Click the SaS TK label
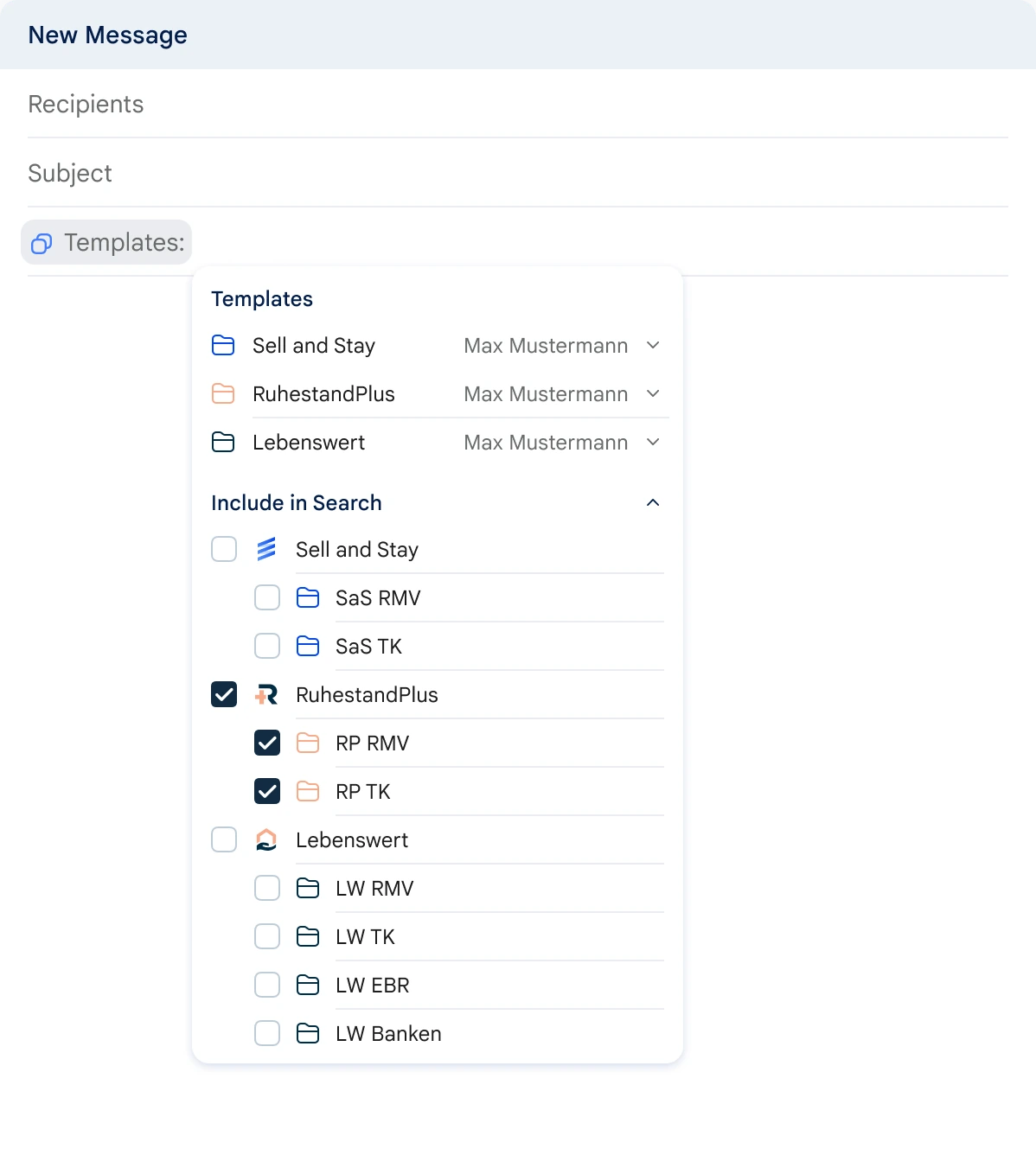This screenshot has width=1036, height=1155. coord(368,646)
